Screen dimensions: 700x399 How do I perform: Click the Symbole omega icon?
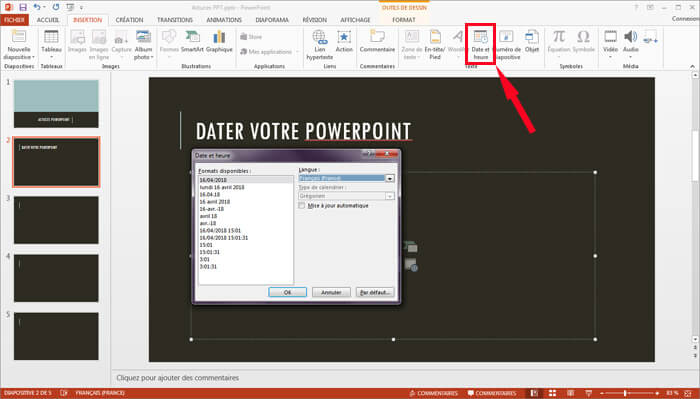[583, 37]
